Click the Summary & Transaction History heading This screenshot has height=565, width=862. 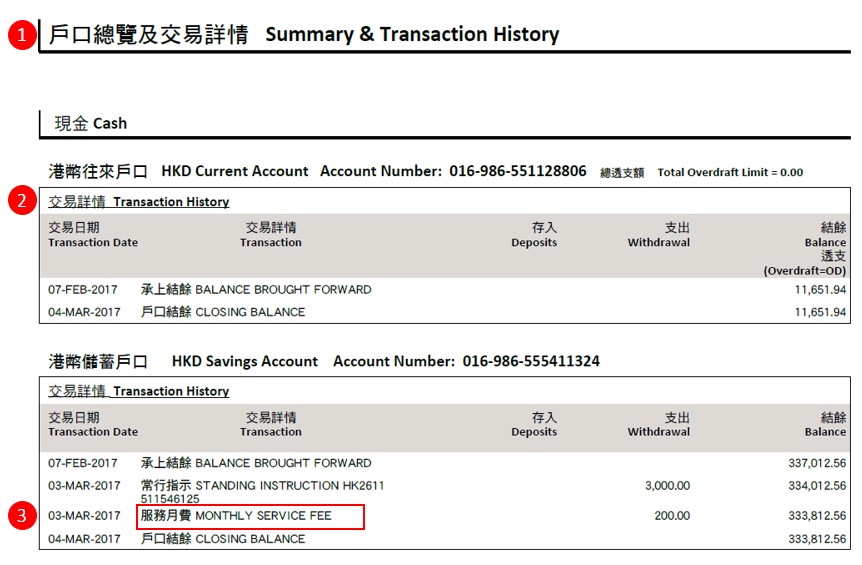tap(303, 35)
